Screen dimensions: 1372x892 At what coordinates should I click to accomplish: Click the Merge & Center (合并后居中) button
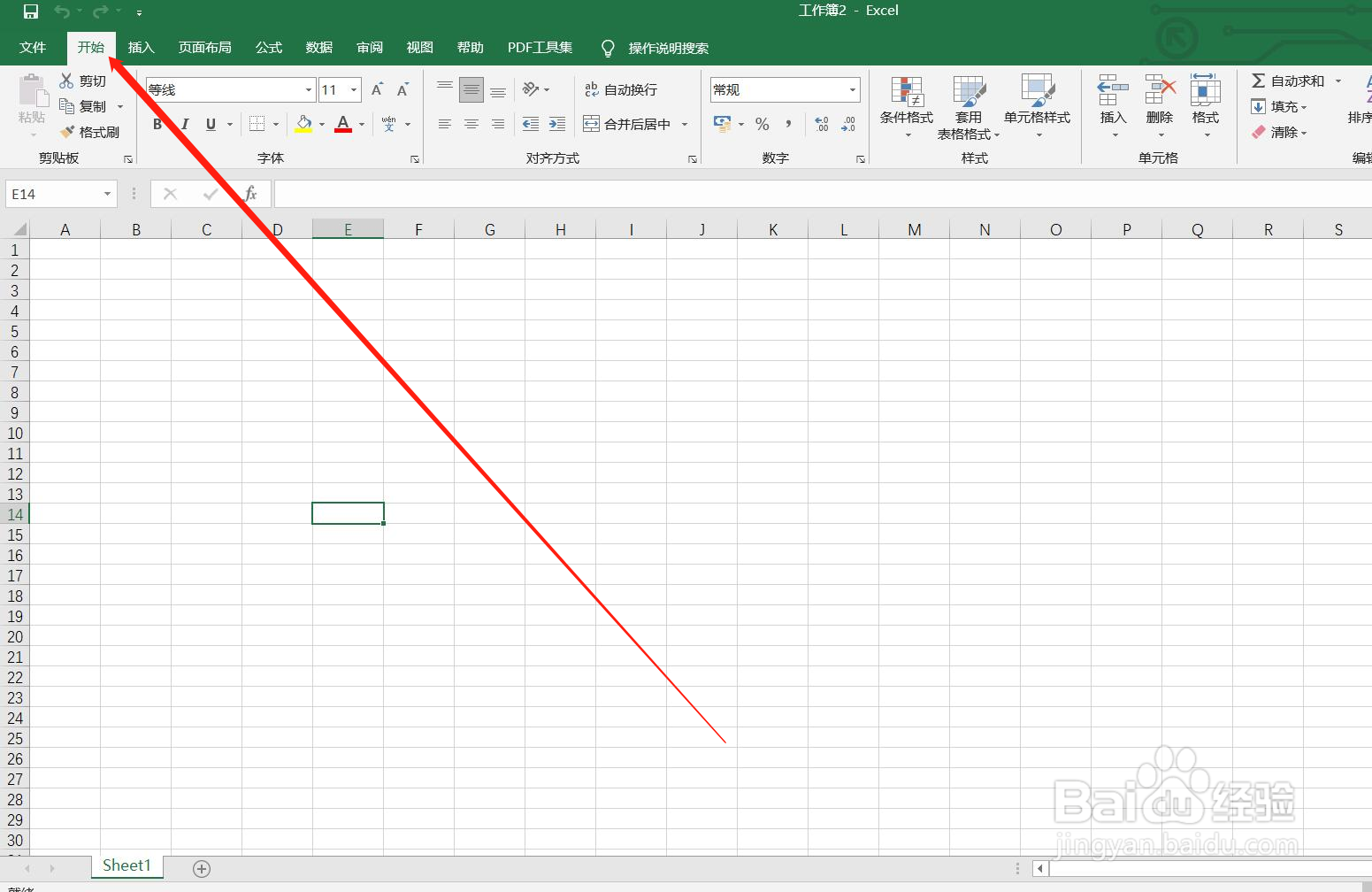pos(627,124)
